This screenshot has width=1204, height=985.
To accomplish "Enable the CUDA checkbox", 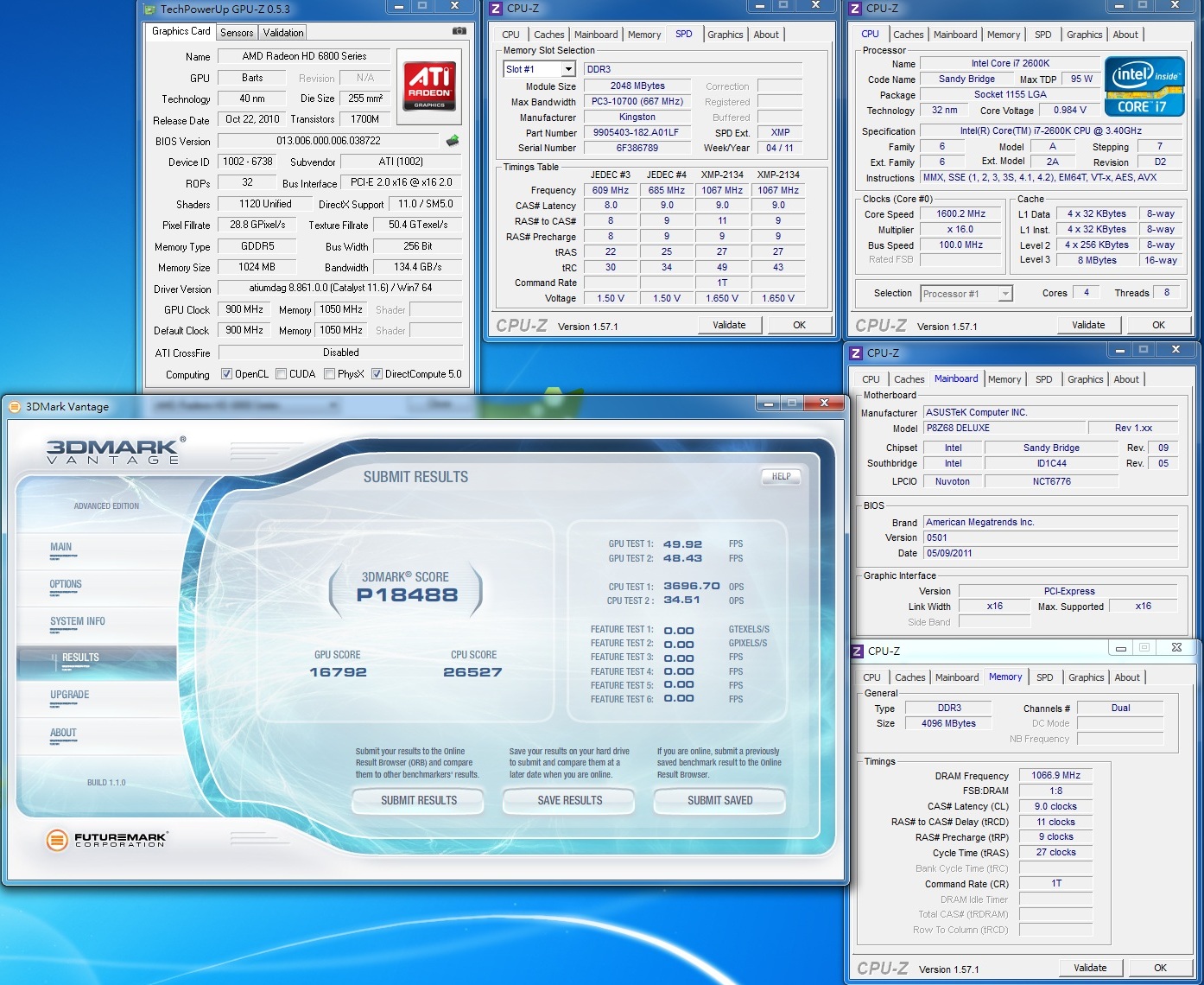I will (x=282, y=374).
